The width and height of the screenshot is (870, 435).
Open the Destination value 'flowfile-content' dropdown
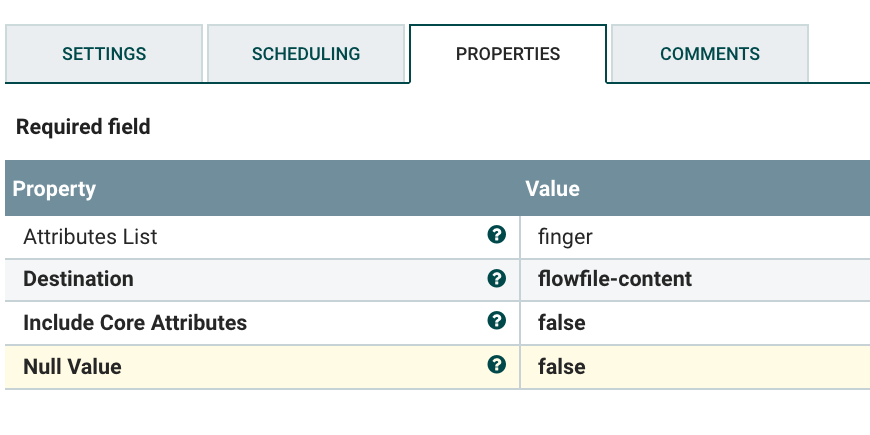point(614,279)
